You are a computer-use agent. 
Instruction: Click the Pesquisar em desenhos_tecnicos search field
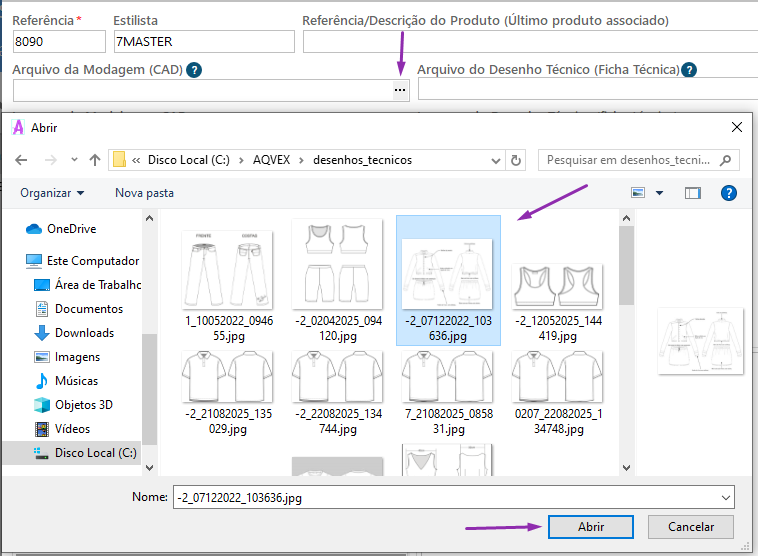(x=630, y=160)
